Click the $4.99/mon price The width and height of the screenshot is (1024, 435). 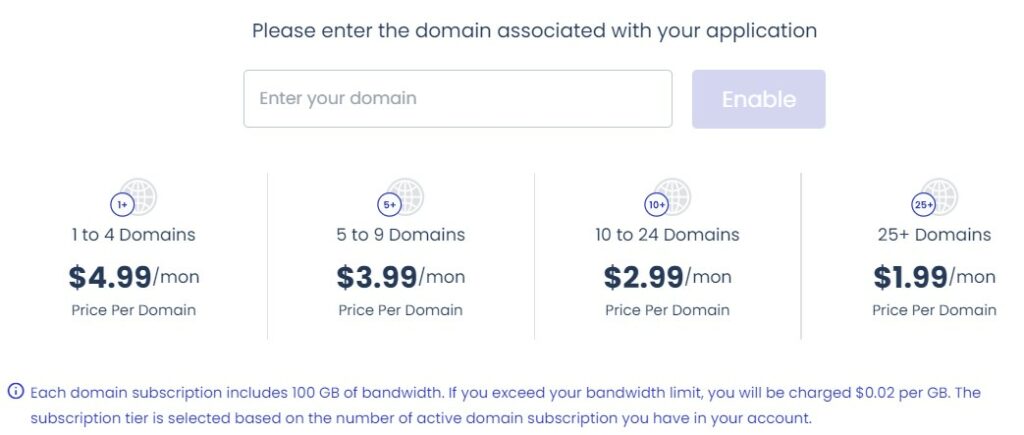pos(134,277)
